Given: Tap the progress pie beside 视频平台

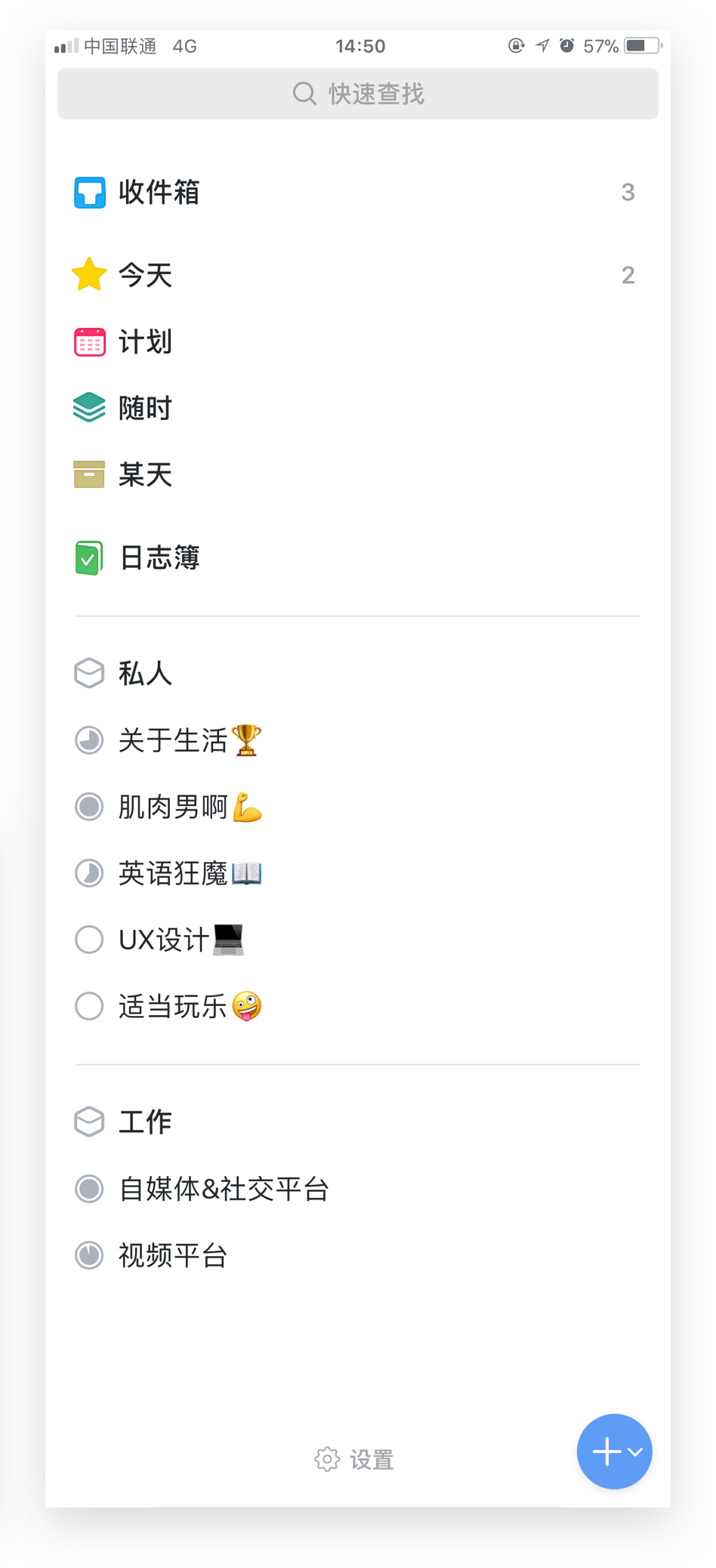Looking at the screenshot, I should tap(89, 1255).
